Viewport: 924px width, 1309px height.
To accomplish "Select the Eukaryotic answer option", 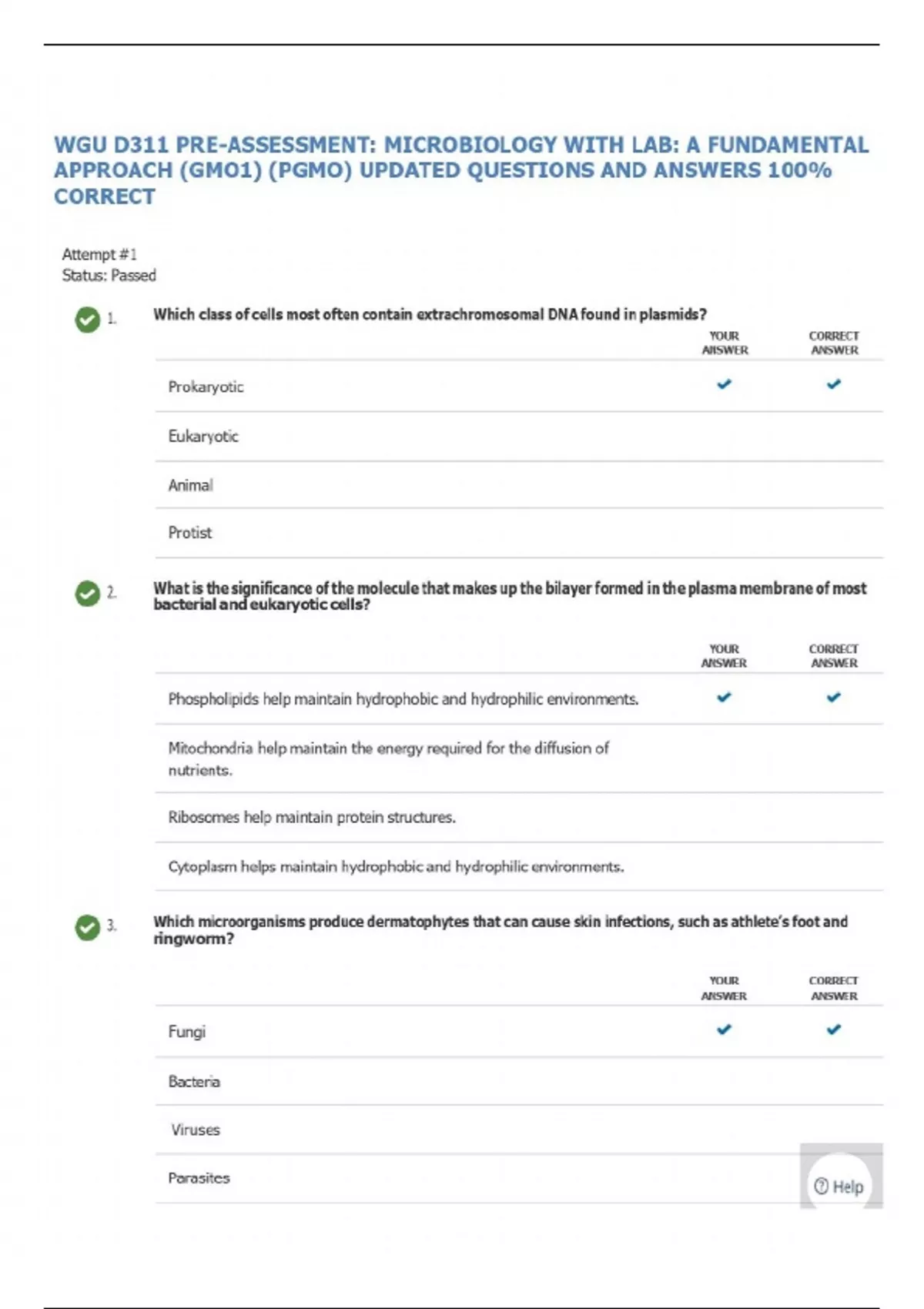I will click(203, 437).
